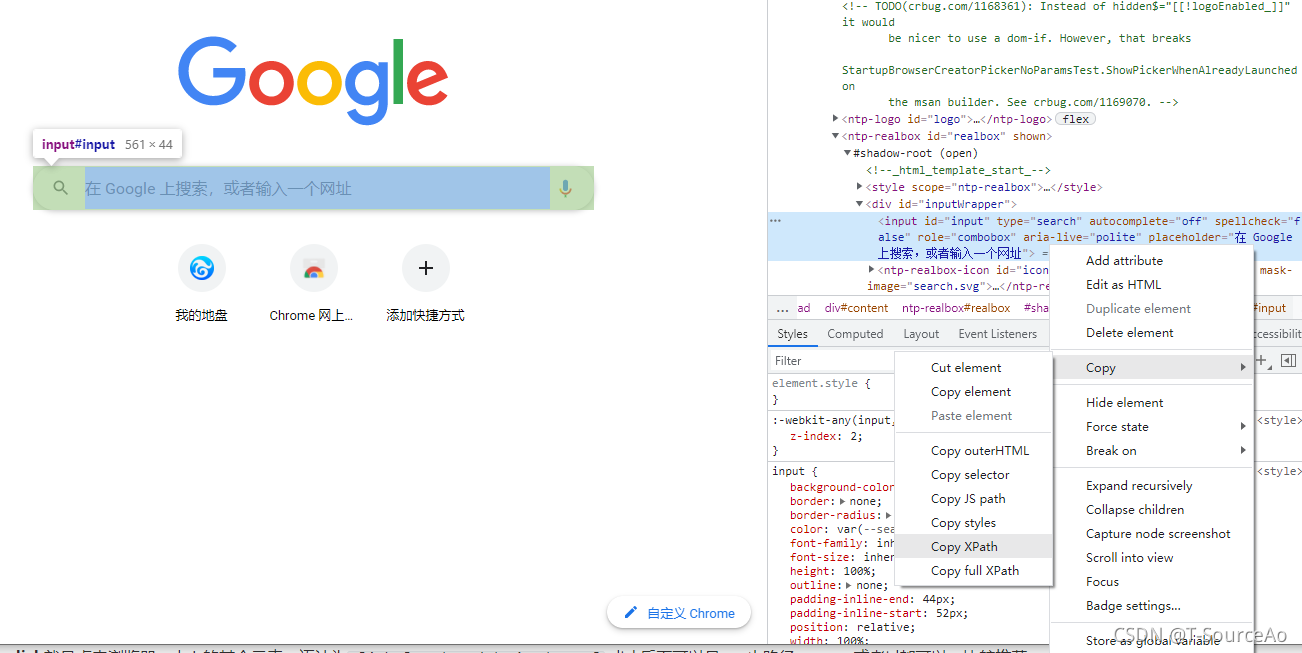Collapse the ntp-realbox element node
This screenshot has height=653, width=1302.
836,136
